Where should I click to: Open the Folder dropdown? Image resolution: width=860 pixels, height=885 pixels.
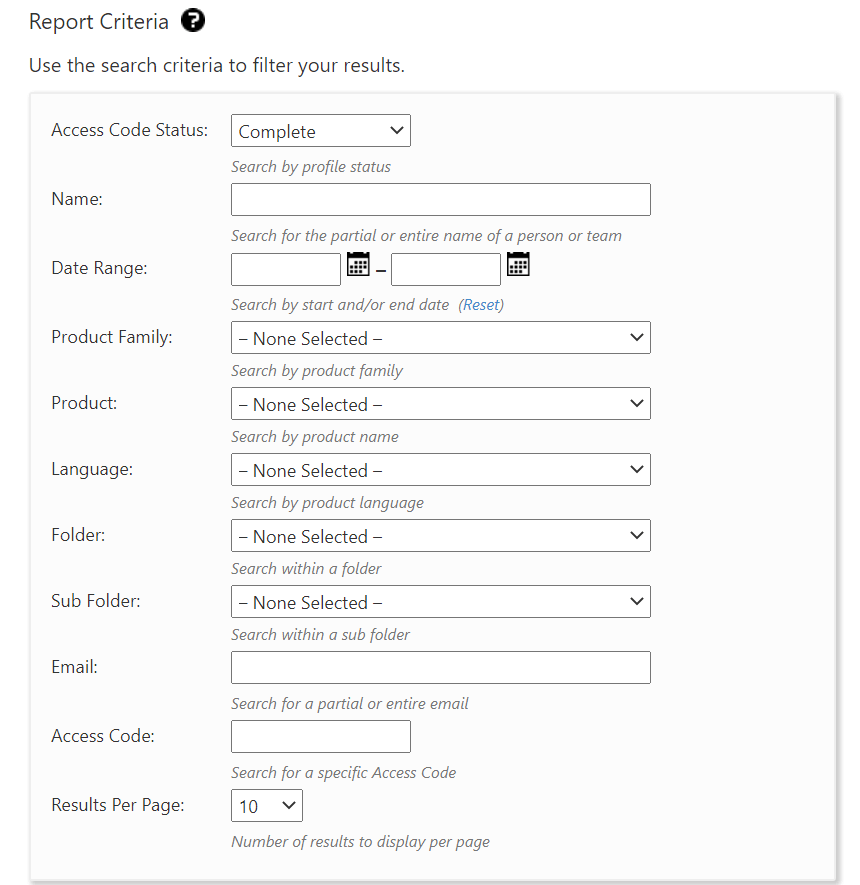441,536
